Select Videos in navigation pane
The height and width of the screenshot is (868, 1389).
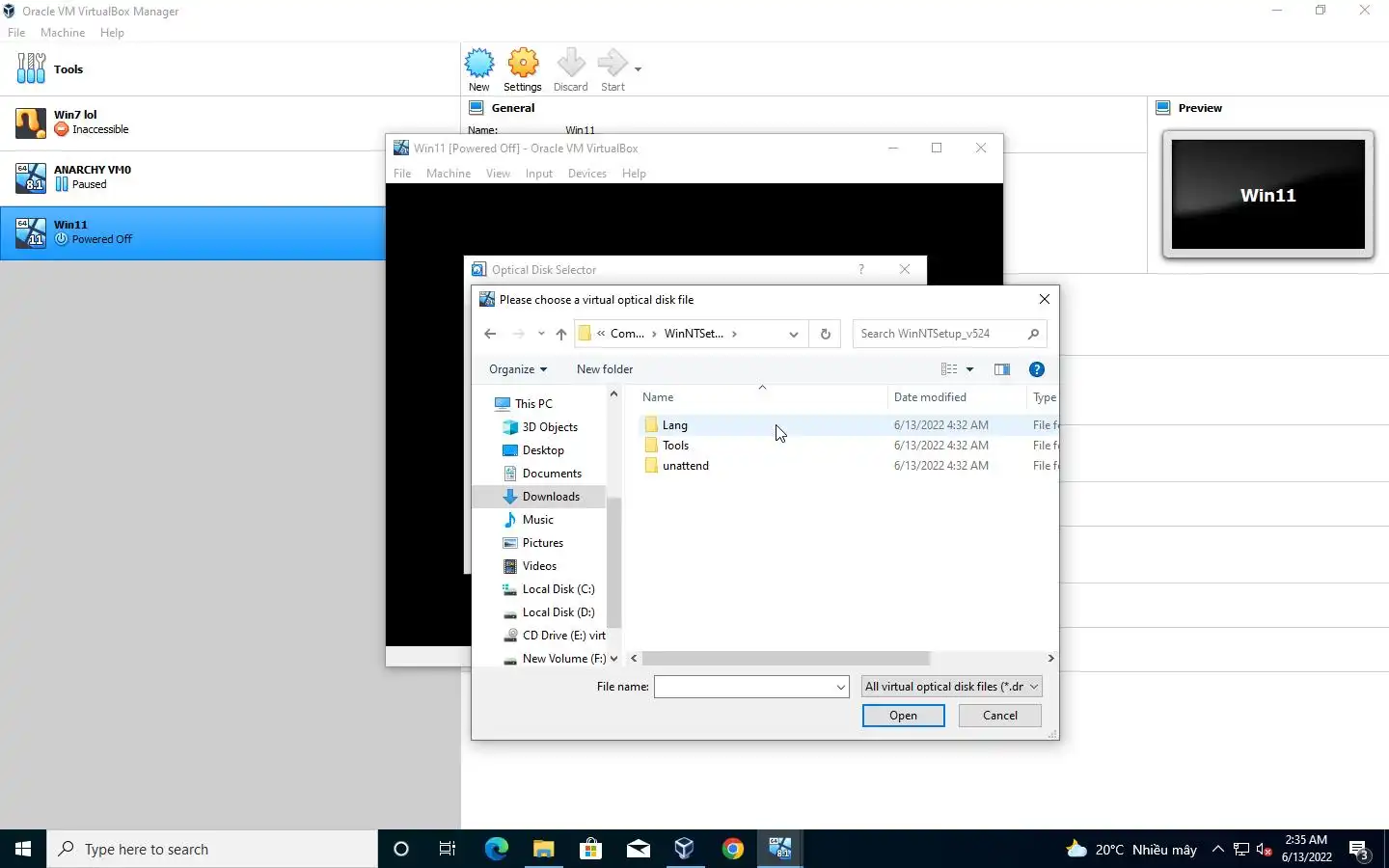(x=539, y=566)
